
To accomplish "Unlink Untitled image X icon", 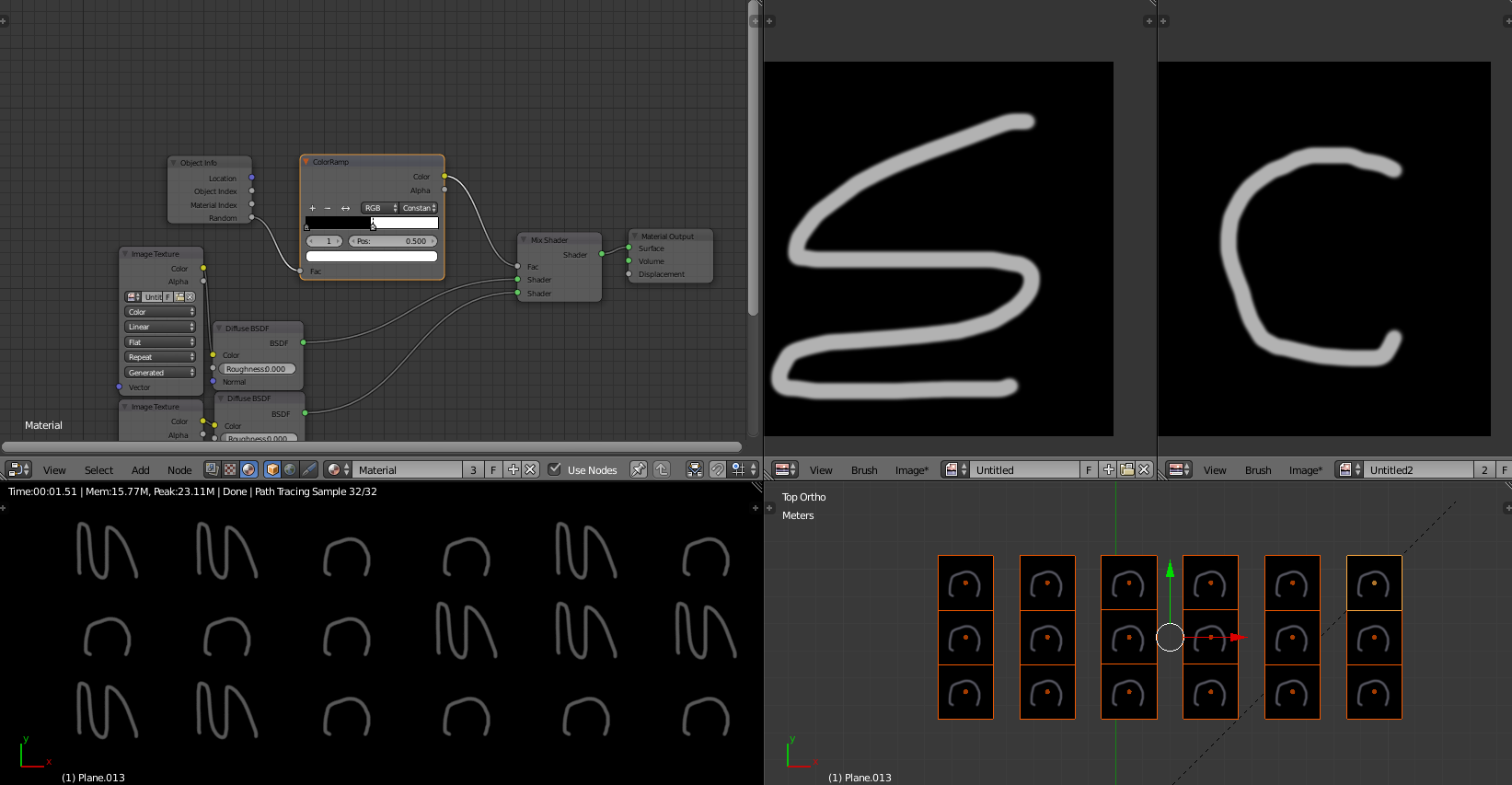I will [x=1144, y=469].
